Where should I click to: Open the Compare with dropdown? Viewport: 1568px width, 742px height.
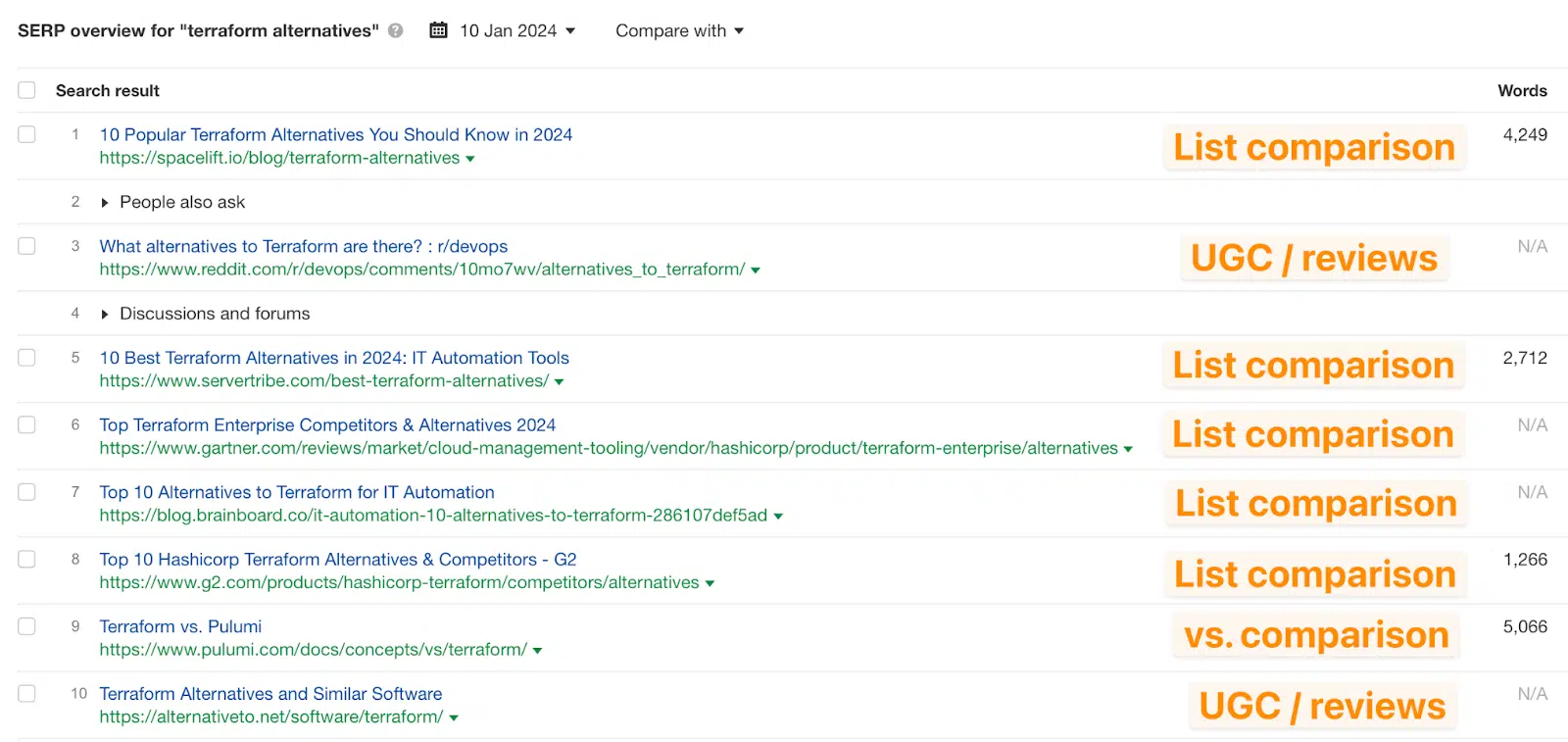click(x=680, y=30)
